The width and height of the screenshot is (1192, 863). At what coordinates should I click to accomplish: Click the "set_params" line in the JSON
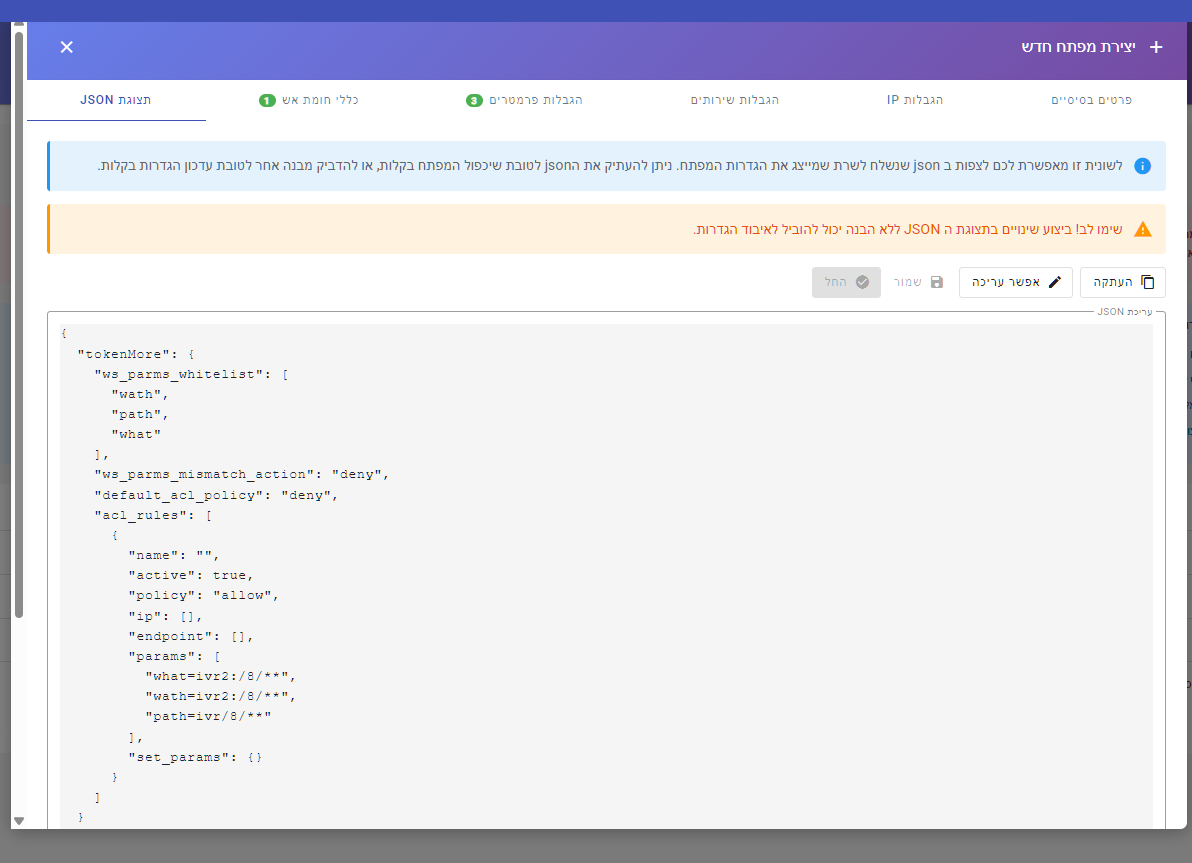[x=195, y=757]
